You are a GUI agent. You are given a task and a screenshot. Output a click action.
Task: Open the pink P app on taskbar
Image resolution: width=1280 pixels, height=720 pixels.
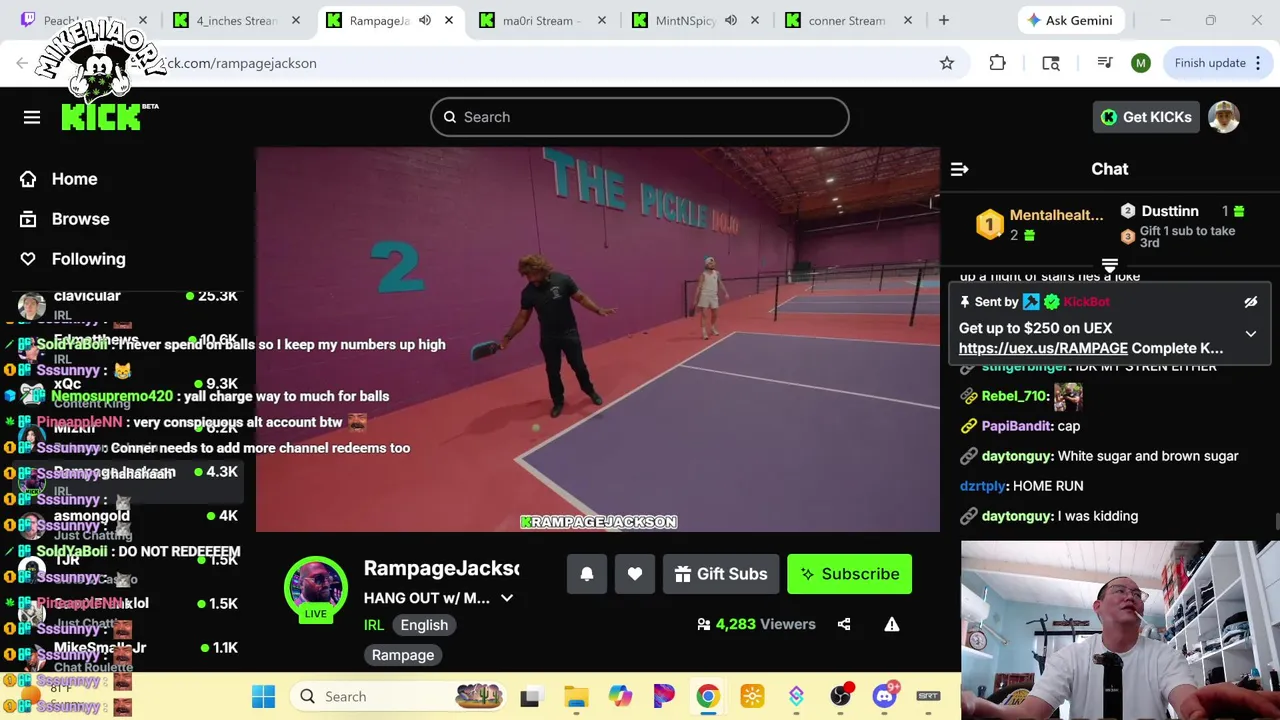pos(664,697)
